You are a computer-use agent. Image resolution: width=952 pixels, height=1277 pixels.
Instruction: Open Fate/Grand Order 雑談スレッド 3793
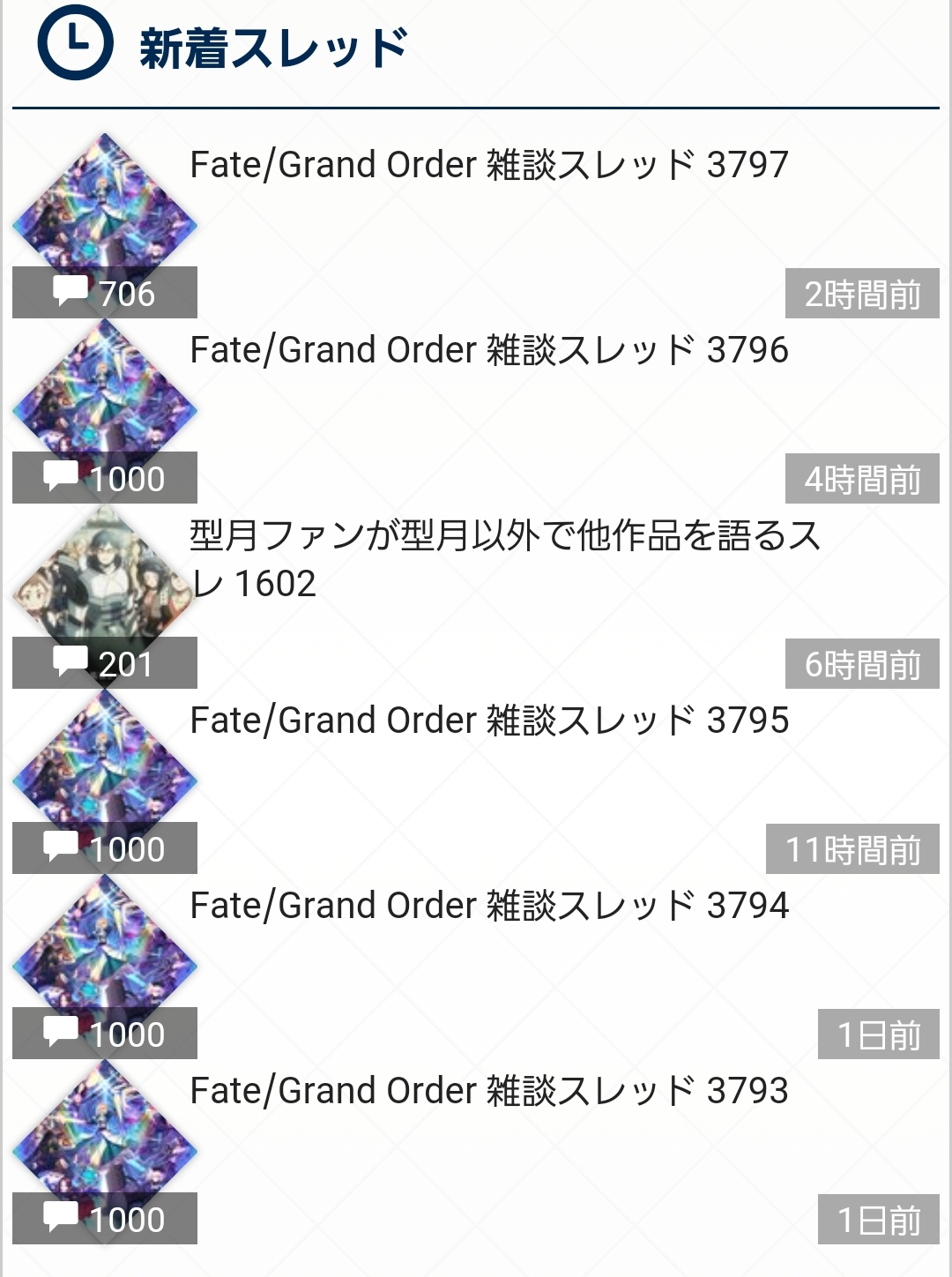pyautogui.click(x=489, y=1091)
